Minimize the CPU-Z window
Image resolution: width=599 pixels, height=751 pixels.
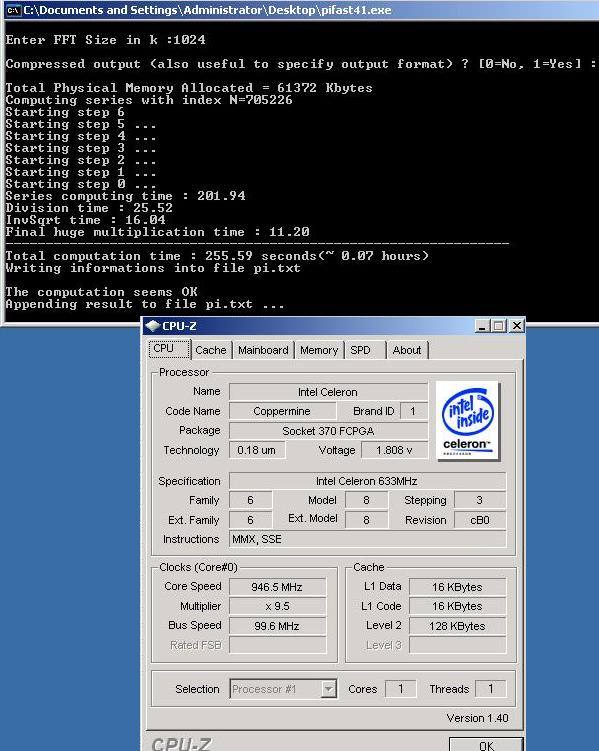point(482,326)
